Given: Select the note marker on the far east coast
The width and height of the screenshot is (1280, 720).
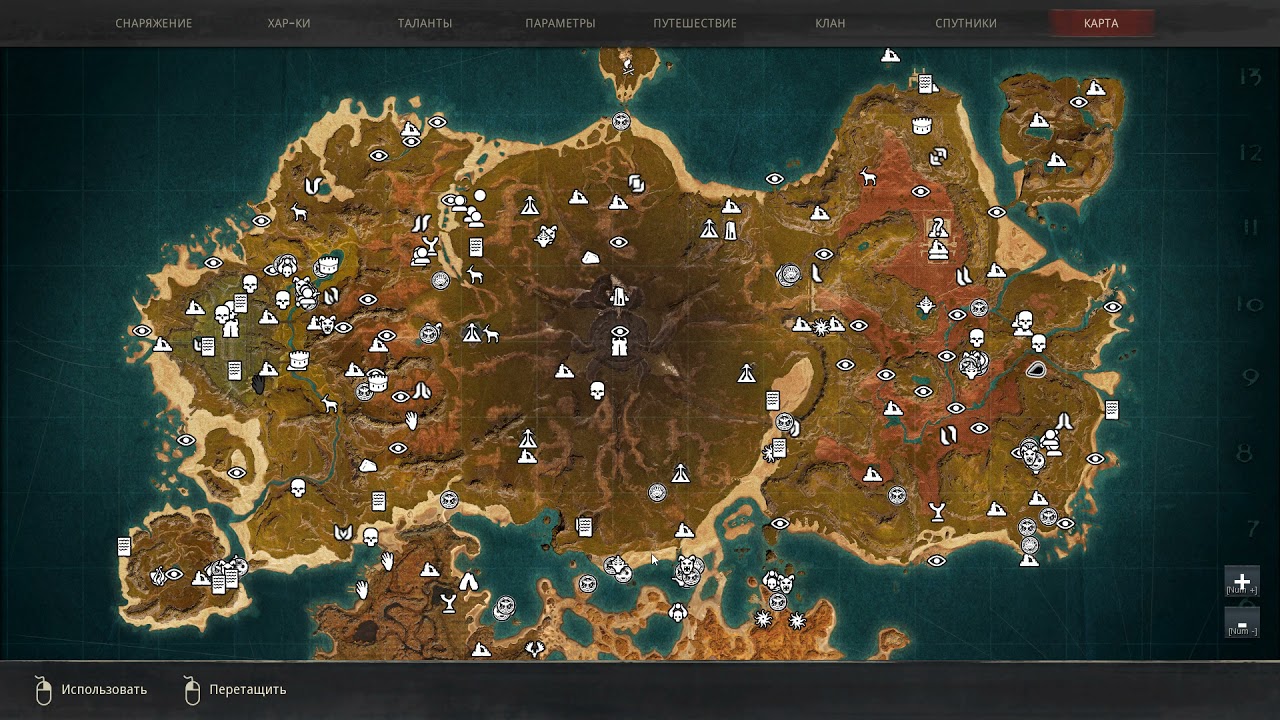Looking at the screenshot, I should point(1111,410).
